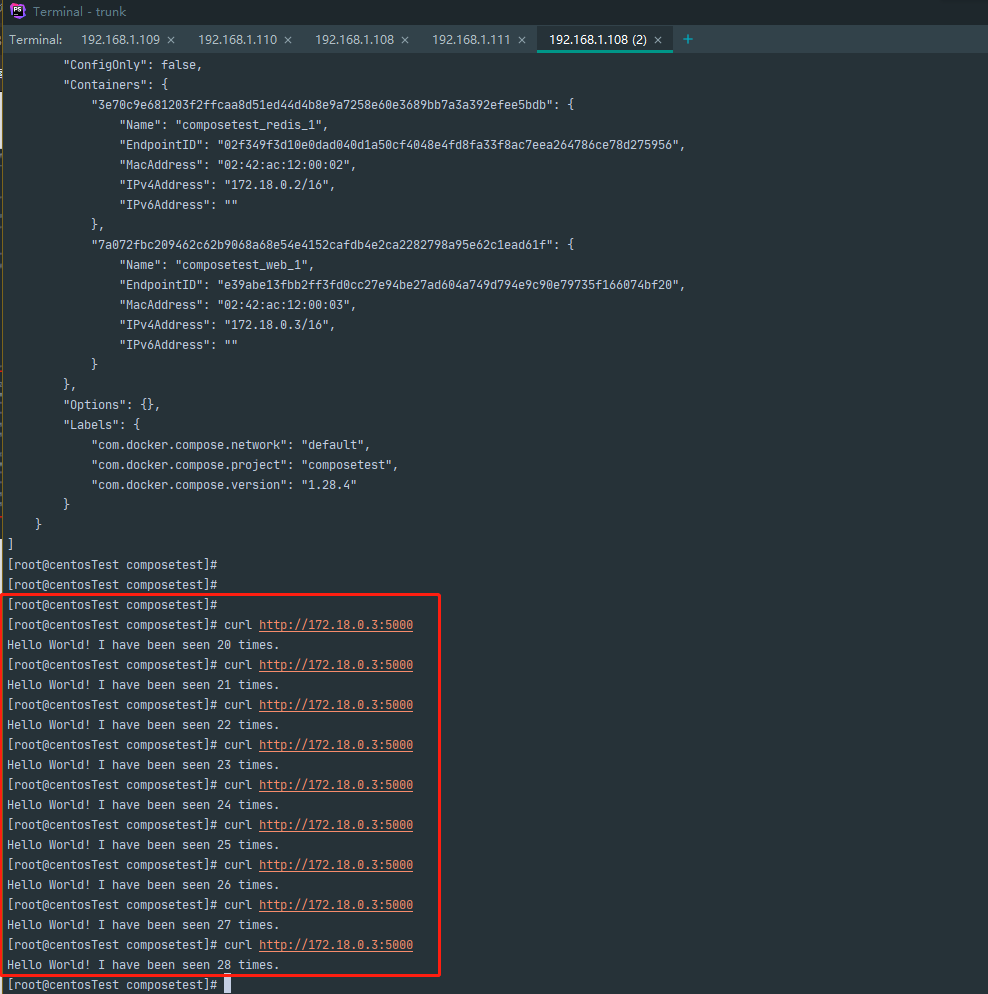988x994 pixels.
Task: Select the 192.168.1.108 (2) tab label
Action: click(597, 40)
